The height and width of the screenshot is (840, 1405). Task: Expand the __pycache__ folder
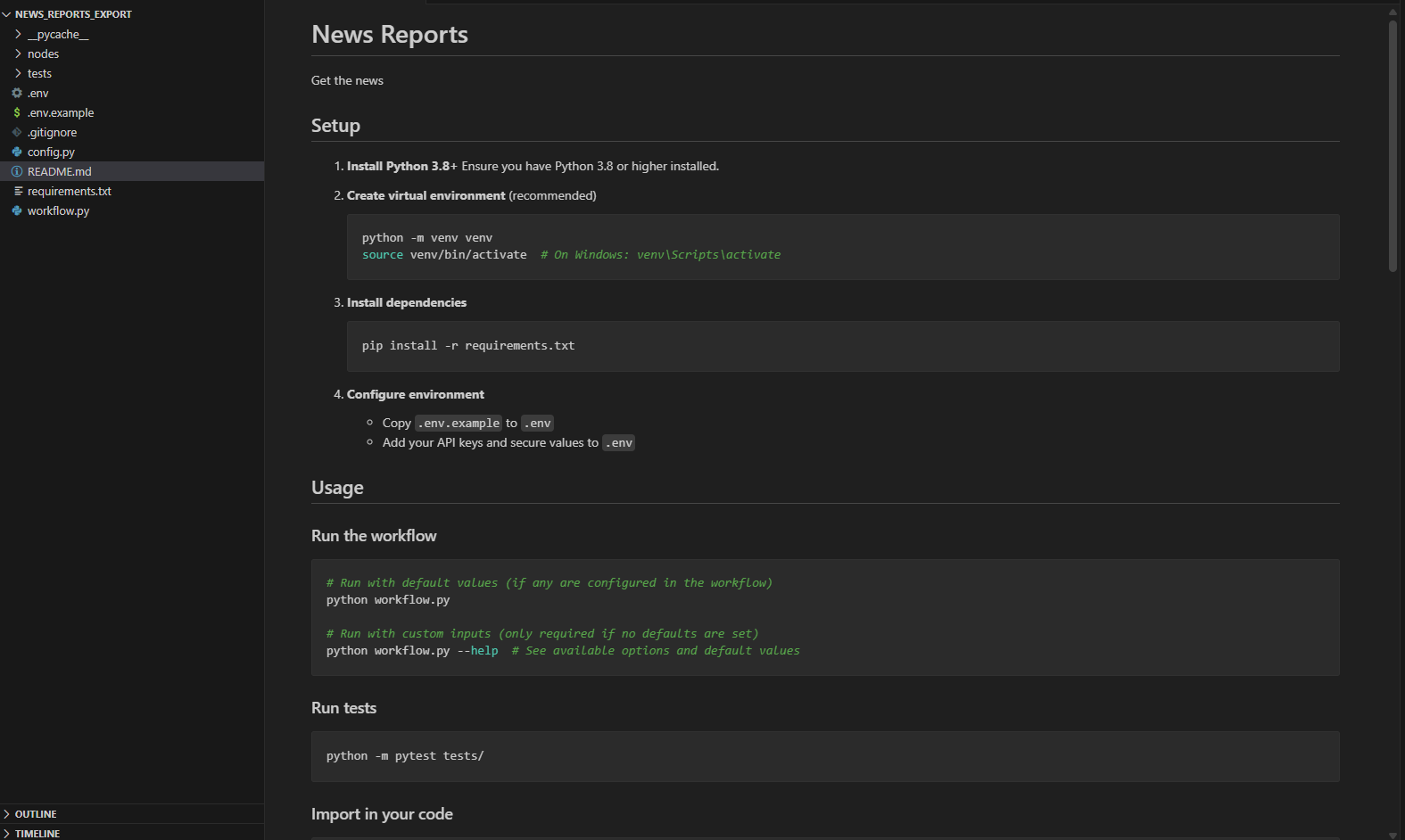18,34
